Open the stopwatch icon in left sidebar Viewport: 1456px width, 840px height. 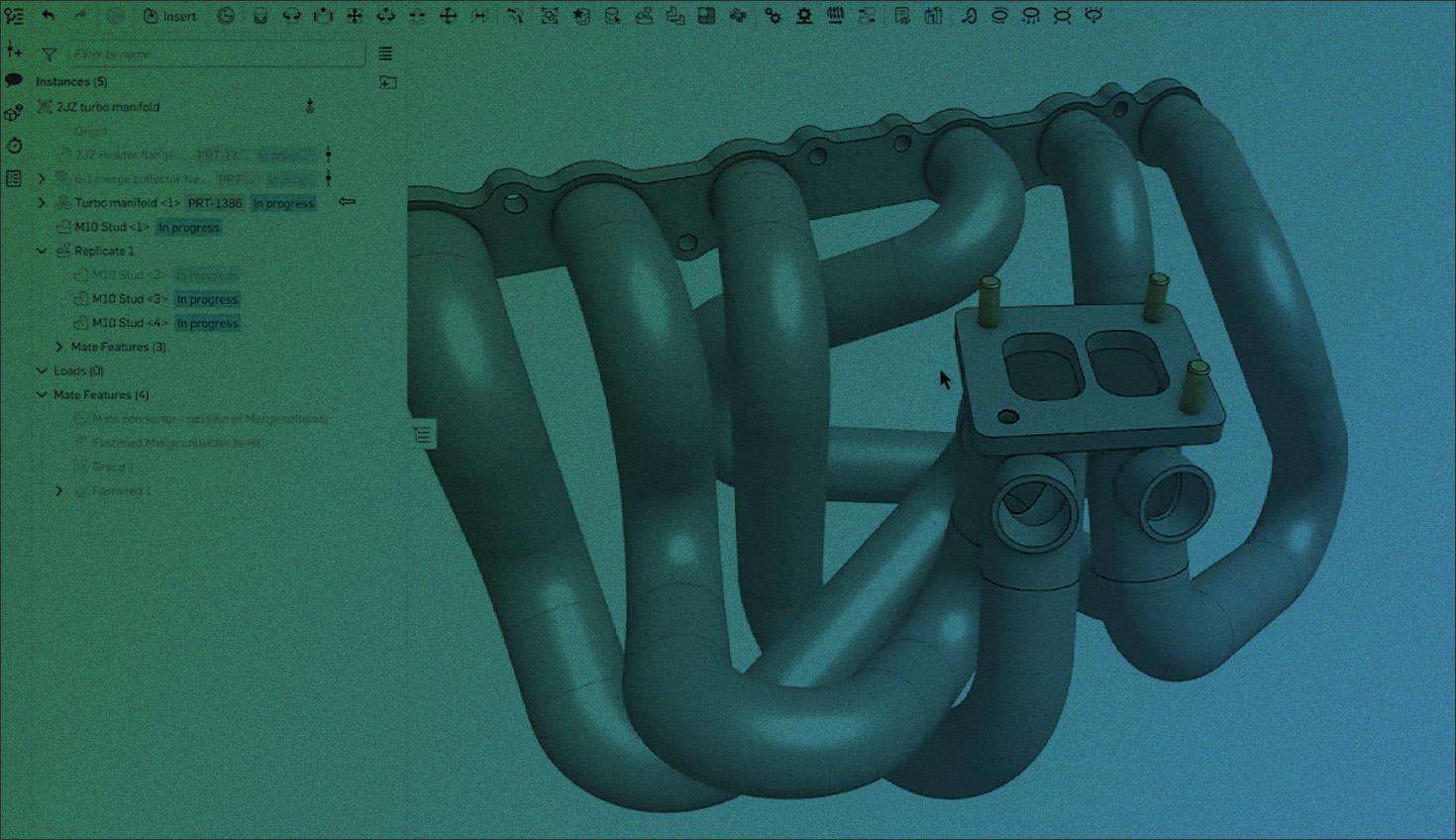(x=14, y=146)
